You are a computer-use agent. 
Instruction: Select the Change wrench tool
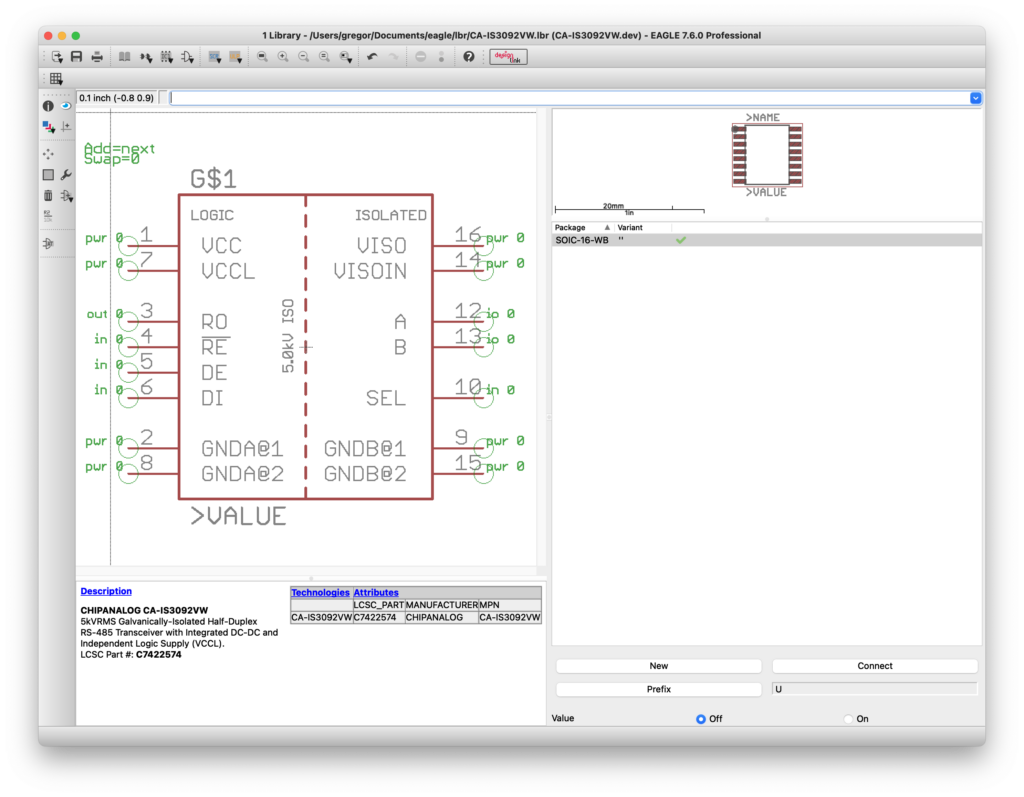(x=66, y=174)
